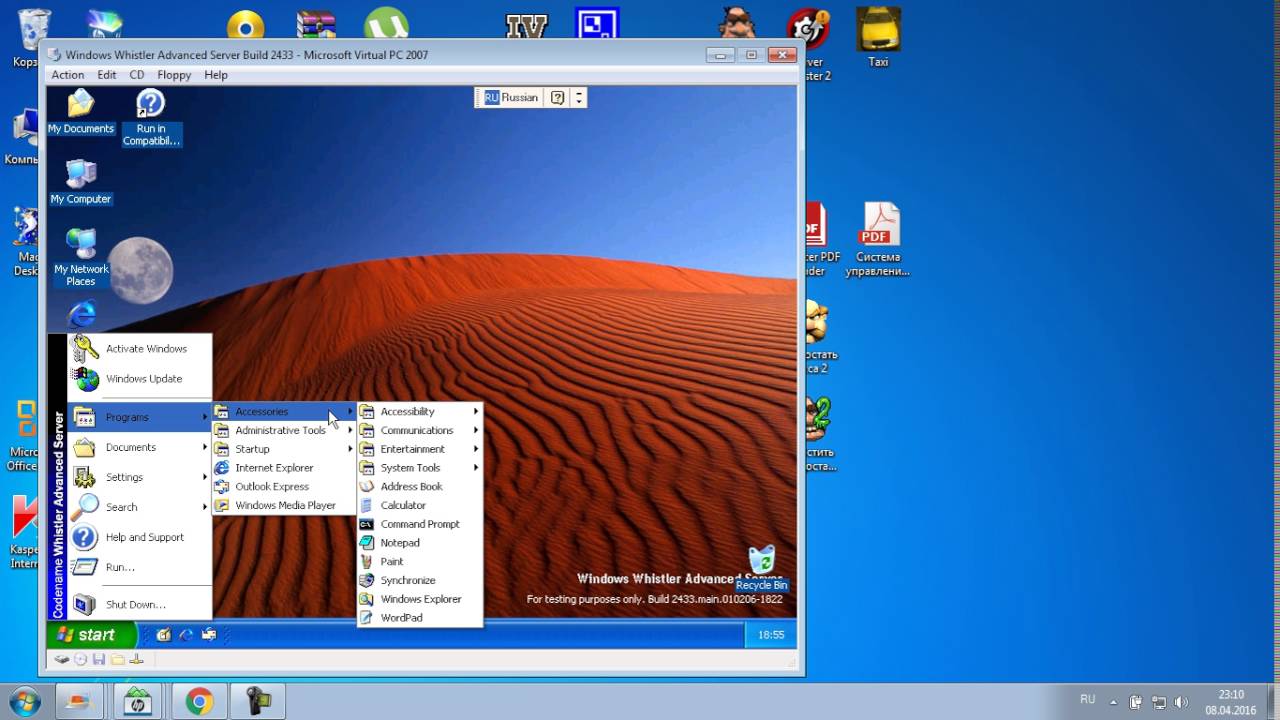The height and width of the screenshot is (720, 1280).
Task: Click shared folders status icon in Virtual PC
Action: pyautogui.click(x=117, y=659)
